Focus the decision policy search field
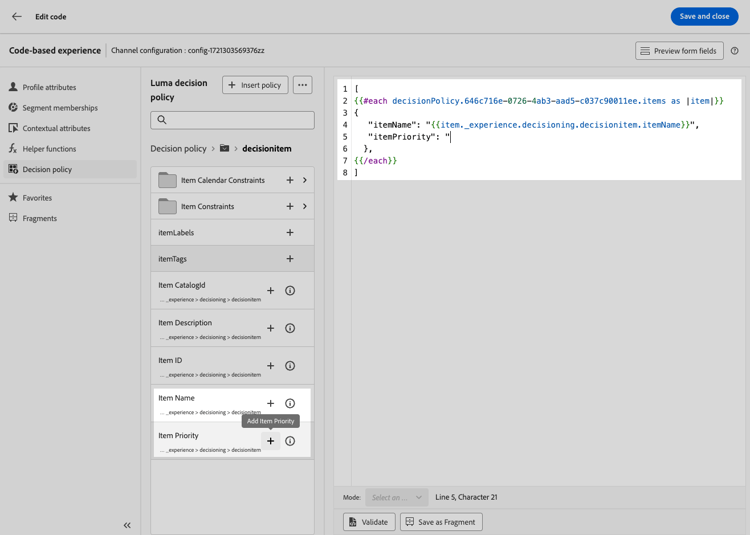Screen dimensions: 750x535 [232, 120]
